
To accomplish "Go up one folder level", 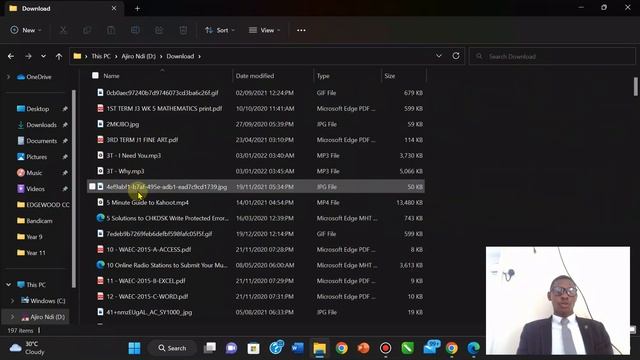I will 59,56.
